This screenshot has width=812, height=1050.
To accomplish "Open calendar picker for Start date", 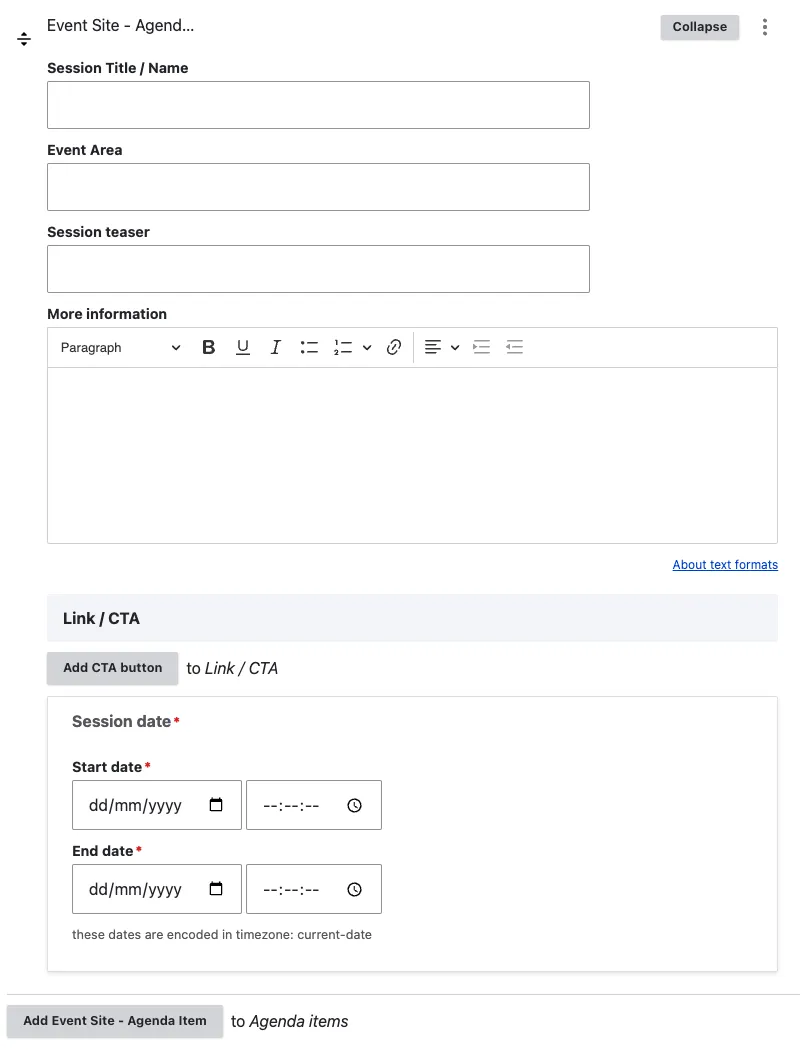I will click(x=216, y=805).
